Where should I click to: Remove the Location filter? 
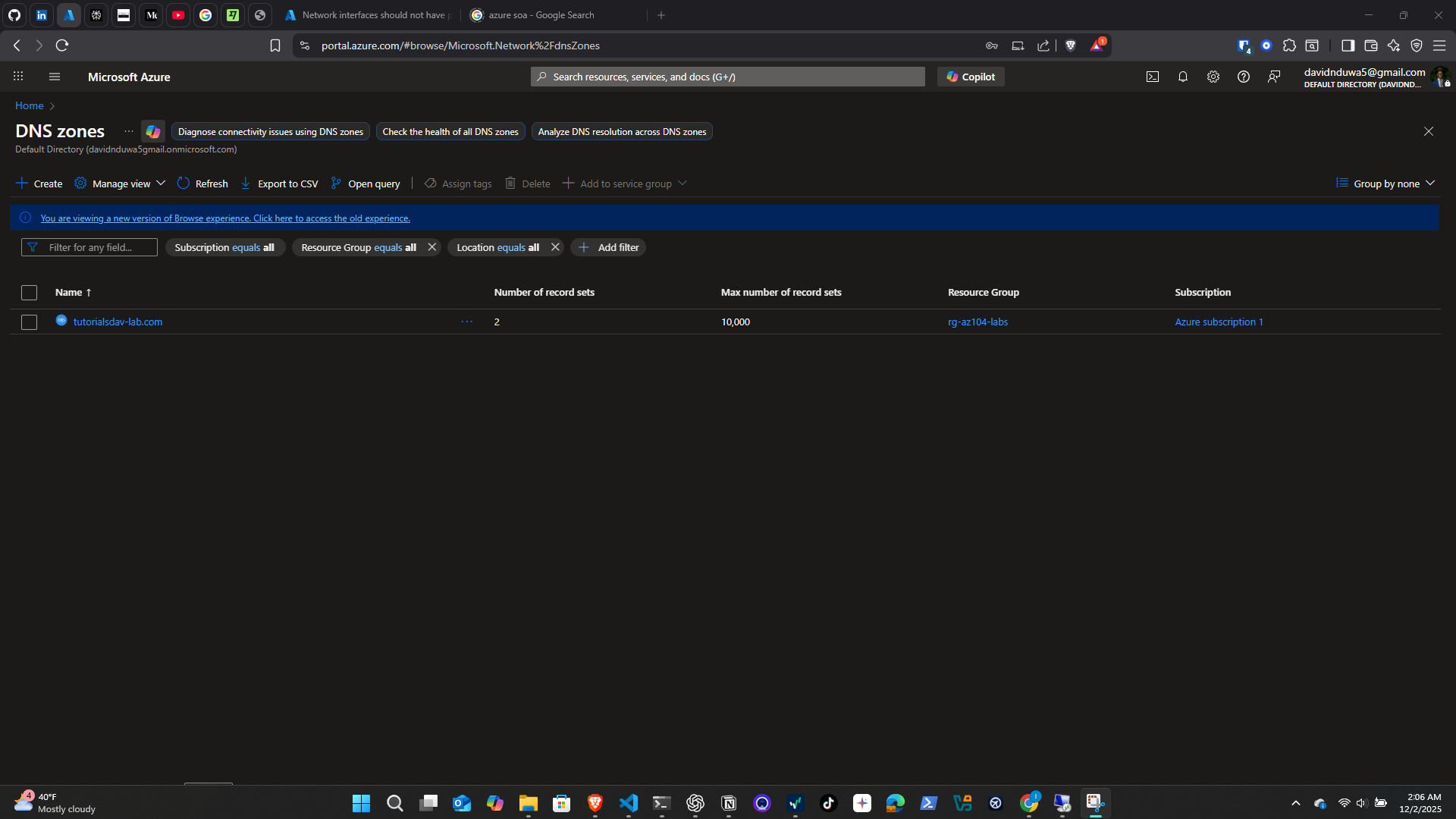pos(555,247)
